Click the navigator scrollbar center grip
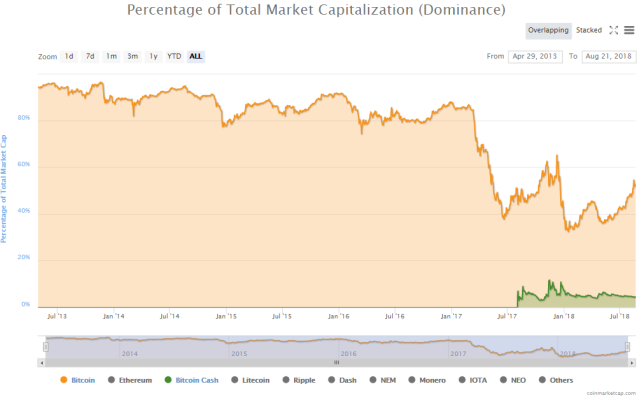This screenshot has height=398, width=639. click(337, 363)
